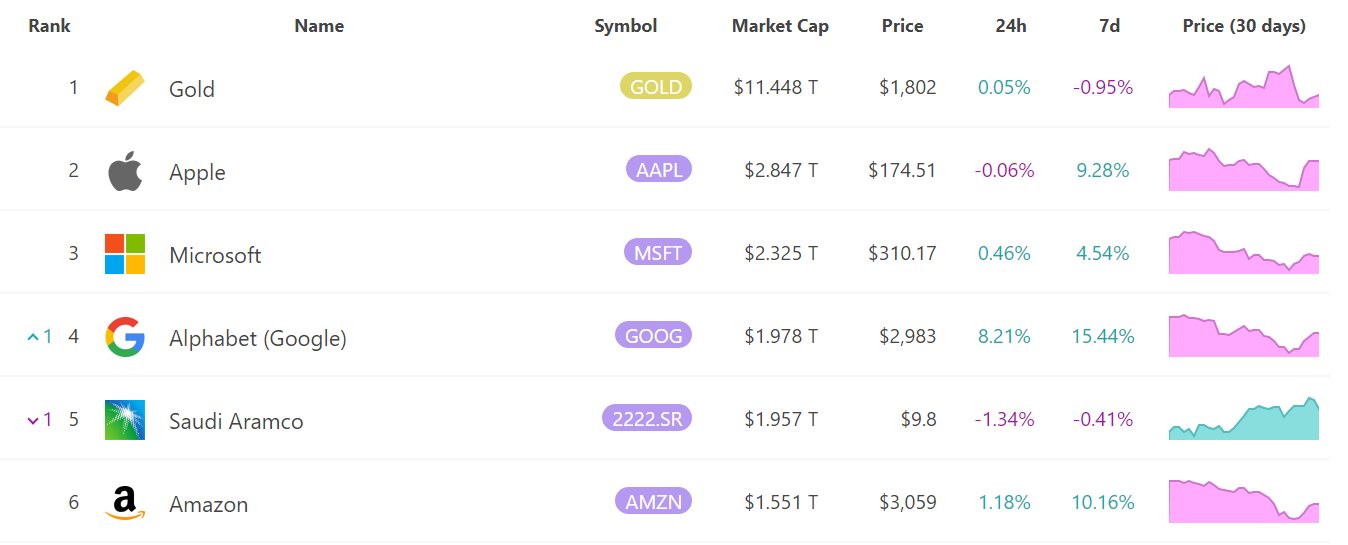Image resolution: width=1348 pixels, height=545 pixels.
Task: Click the 2222.SR symbol badge
Action: point(647,418)
